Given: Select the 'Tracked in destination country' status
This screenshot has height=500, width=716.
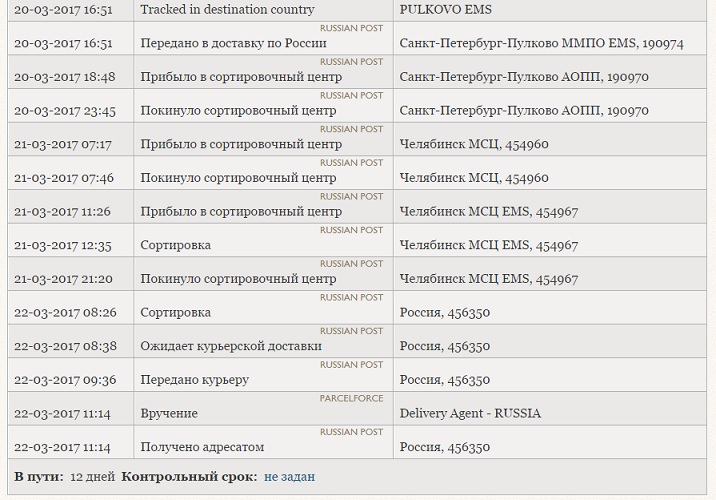Looking at the screenshot, I should (x=227, y=10).
